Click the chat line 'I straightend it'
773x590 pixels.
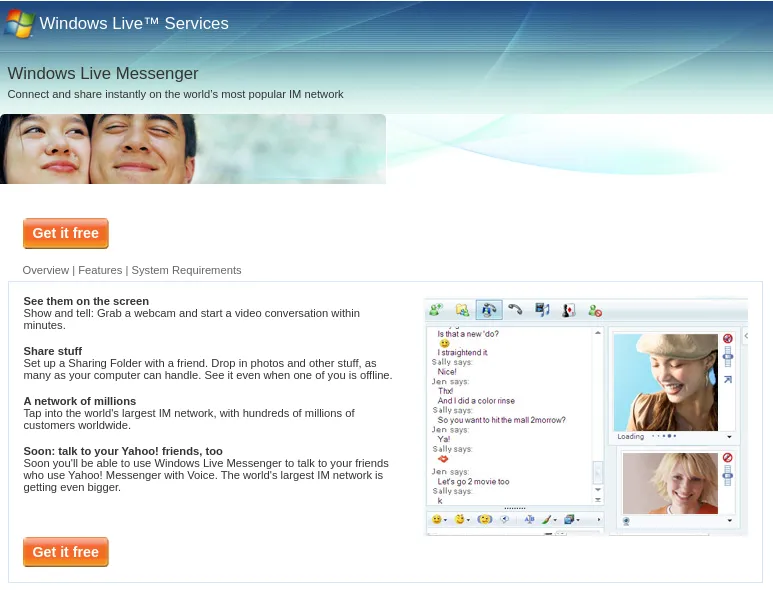tap(462, 352)
